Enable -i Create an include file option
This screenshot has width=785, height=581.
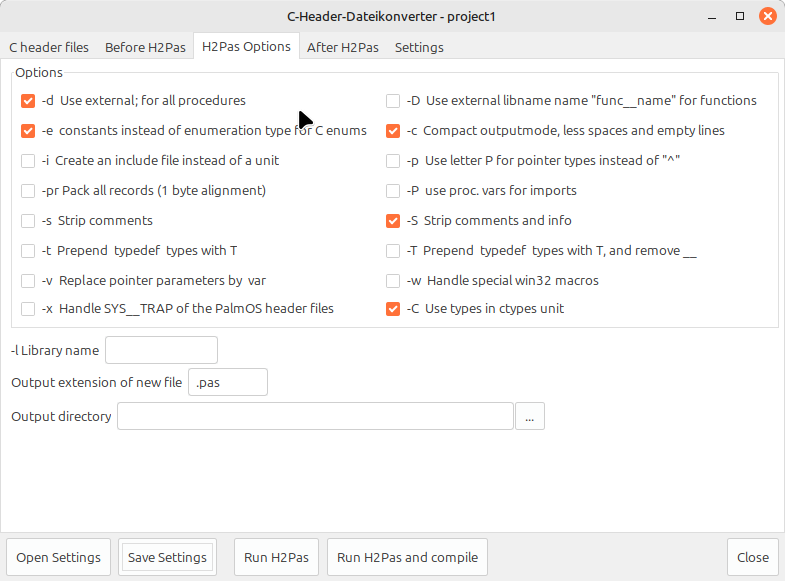pyautogui.click(x=28, y=160)
